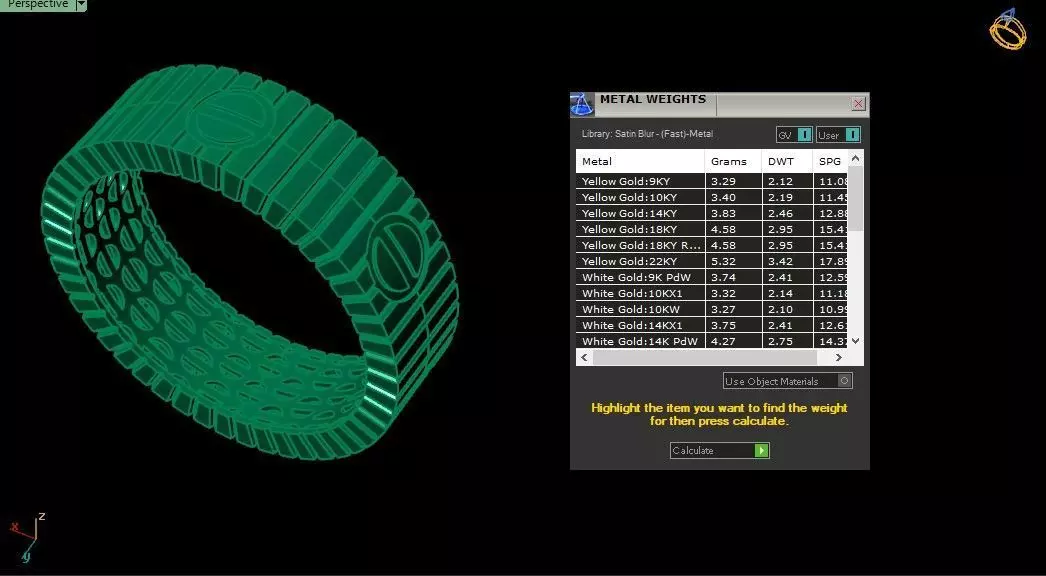The height and width of the screenshot is (576, 1046).
Task: Click the horizontal scroll-right arrow
Action: pyautogui.click(x=839, y=357)
